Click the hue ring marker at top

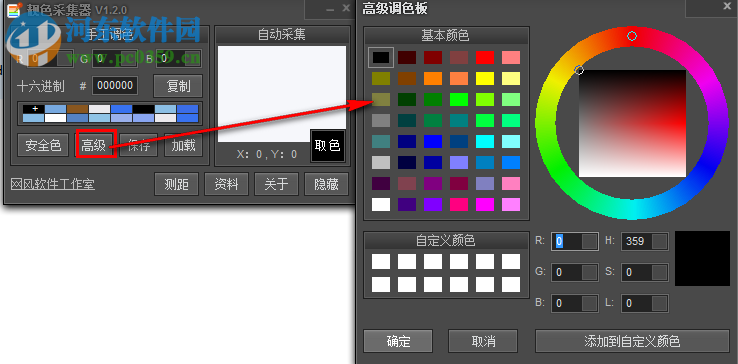pos(632,36)
